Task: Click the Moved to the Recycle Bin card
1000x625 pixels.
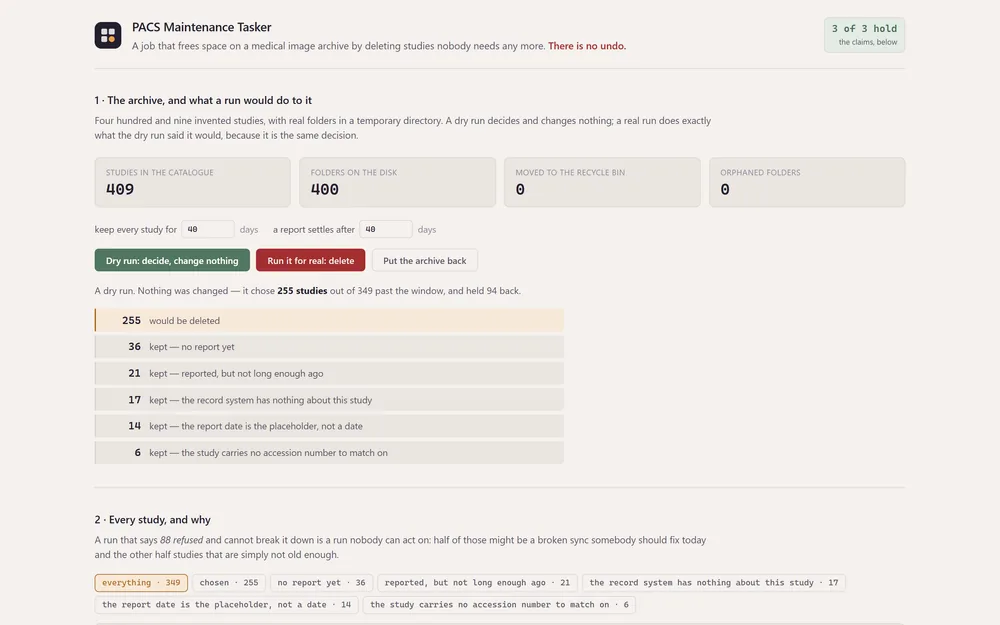Action: (x=602, y=182)
